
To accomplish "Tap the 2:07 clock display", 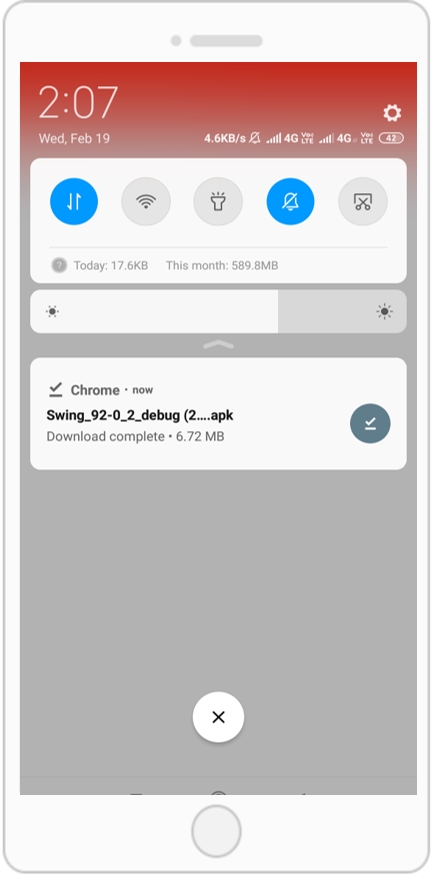I will (x=78, y=103).
